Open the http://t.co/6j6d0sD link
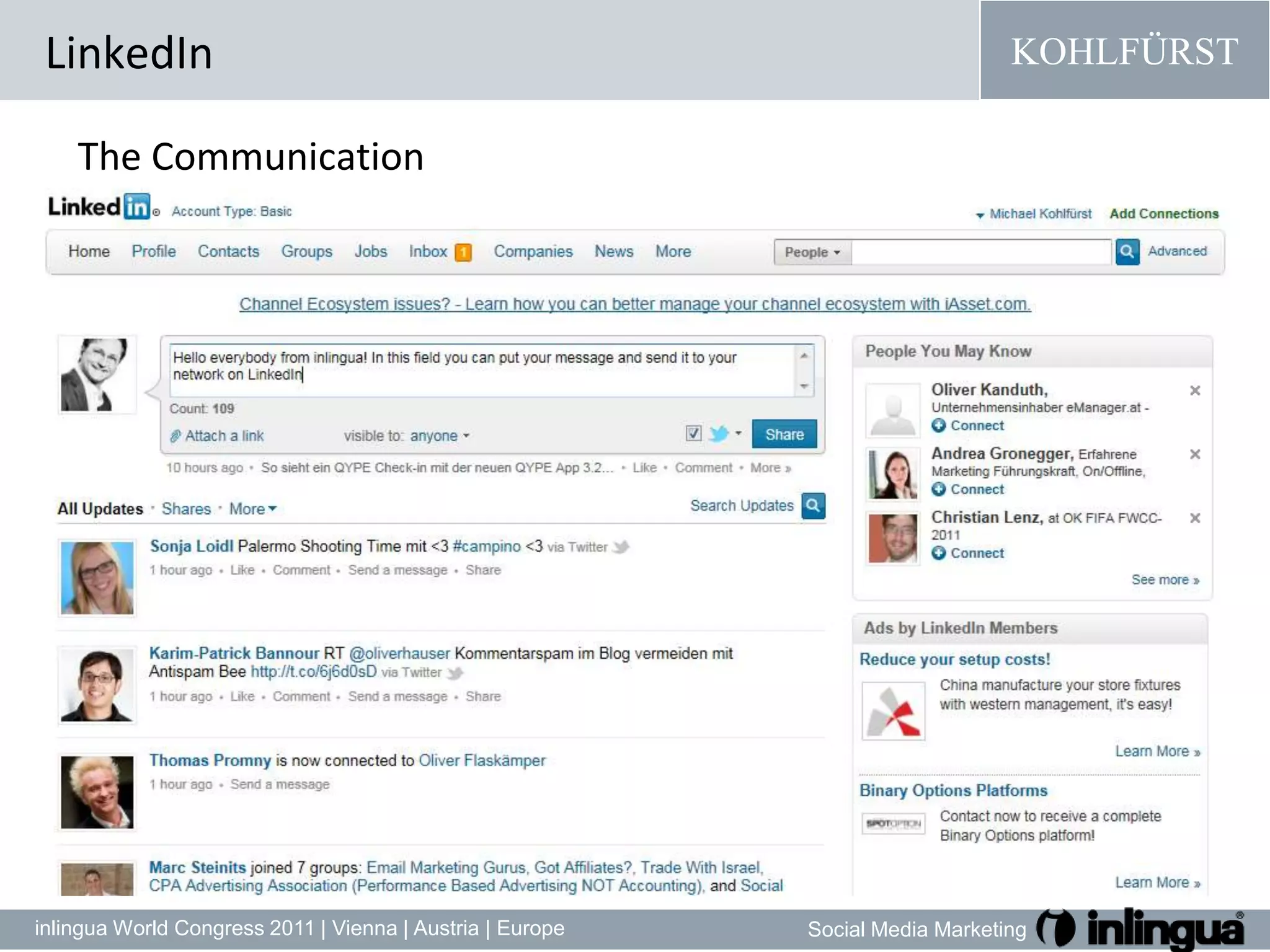Screen dimensions: 1270x952 tap(313, 672)
